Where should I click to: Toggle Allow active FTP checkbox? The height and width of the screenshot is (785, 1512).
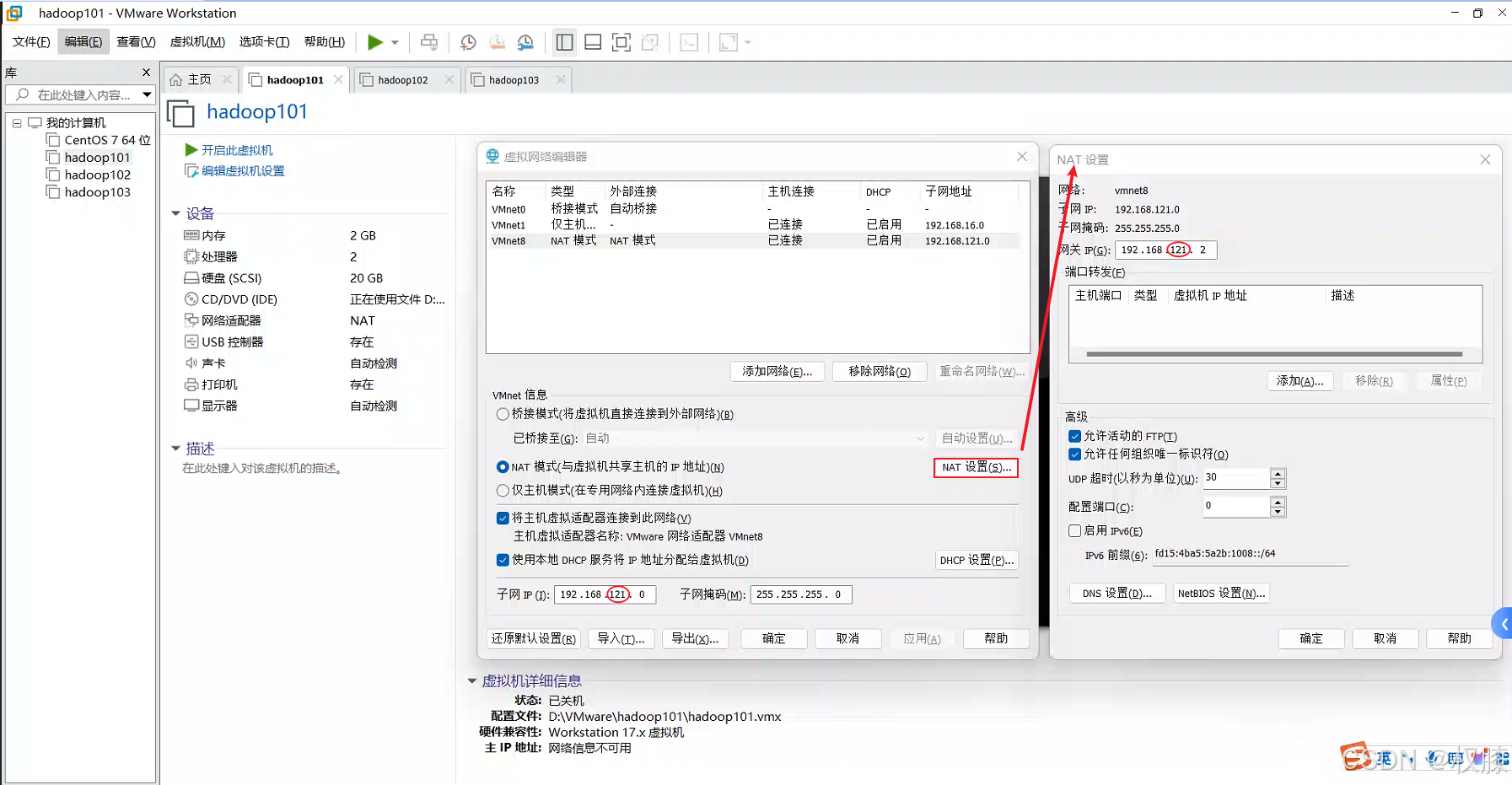(1074, 436)
